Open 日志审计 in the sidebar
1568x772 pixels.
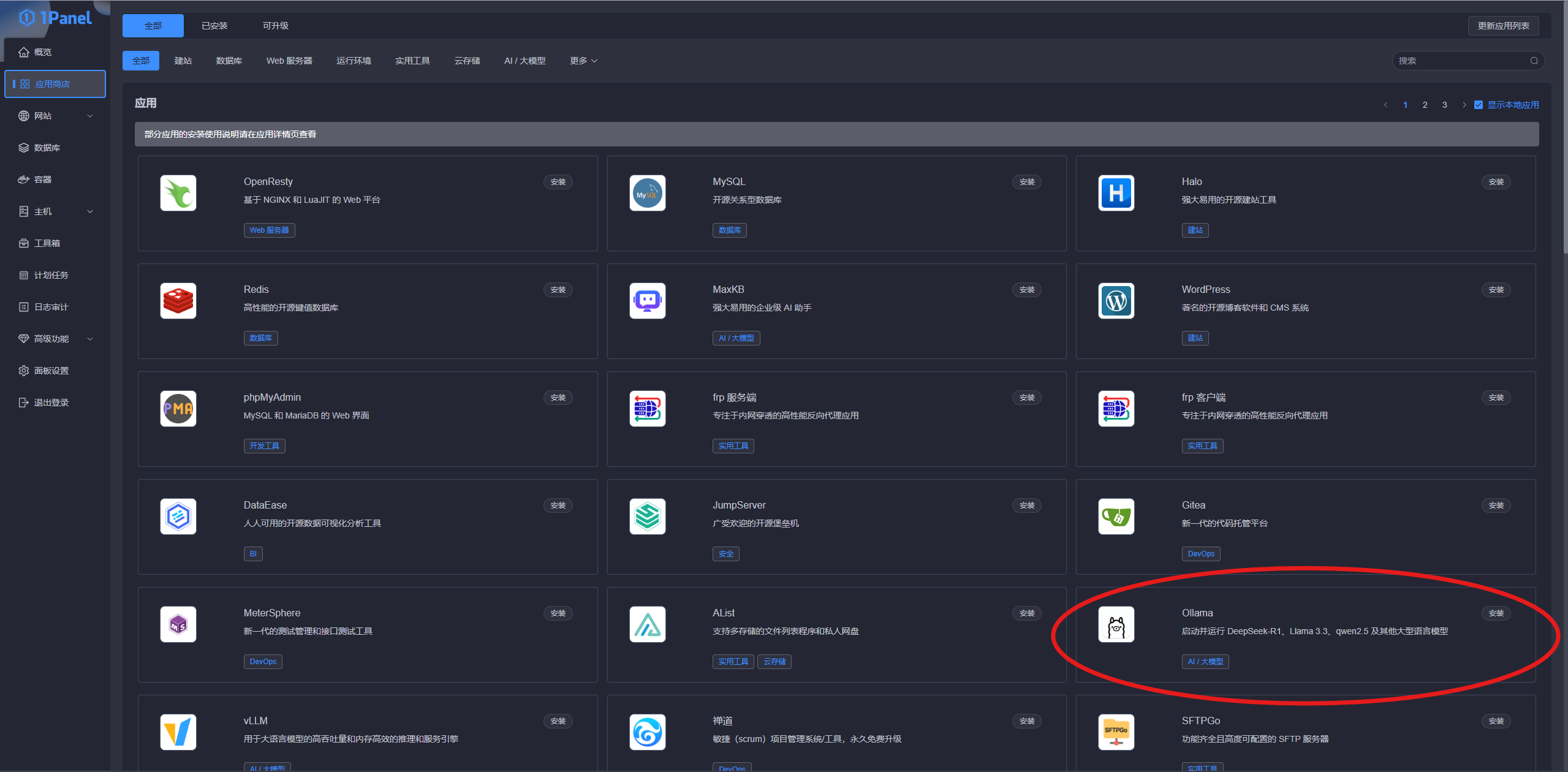coord(55,307)
